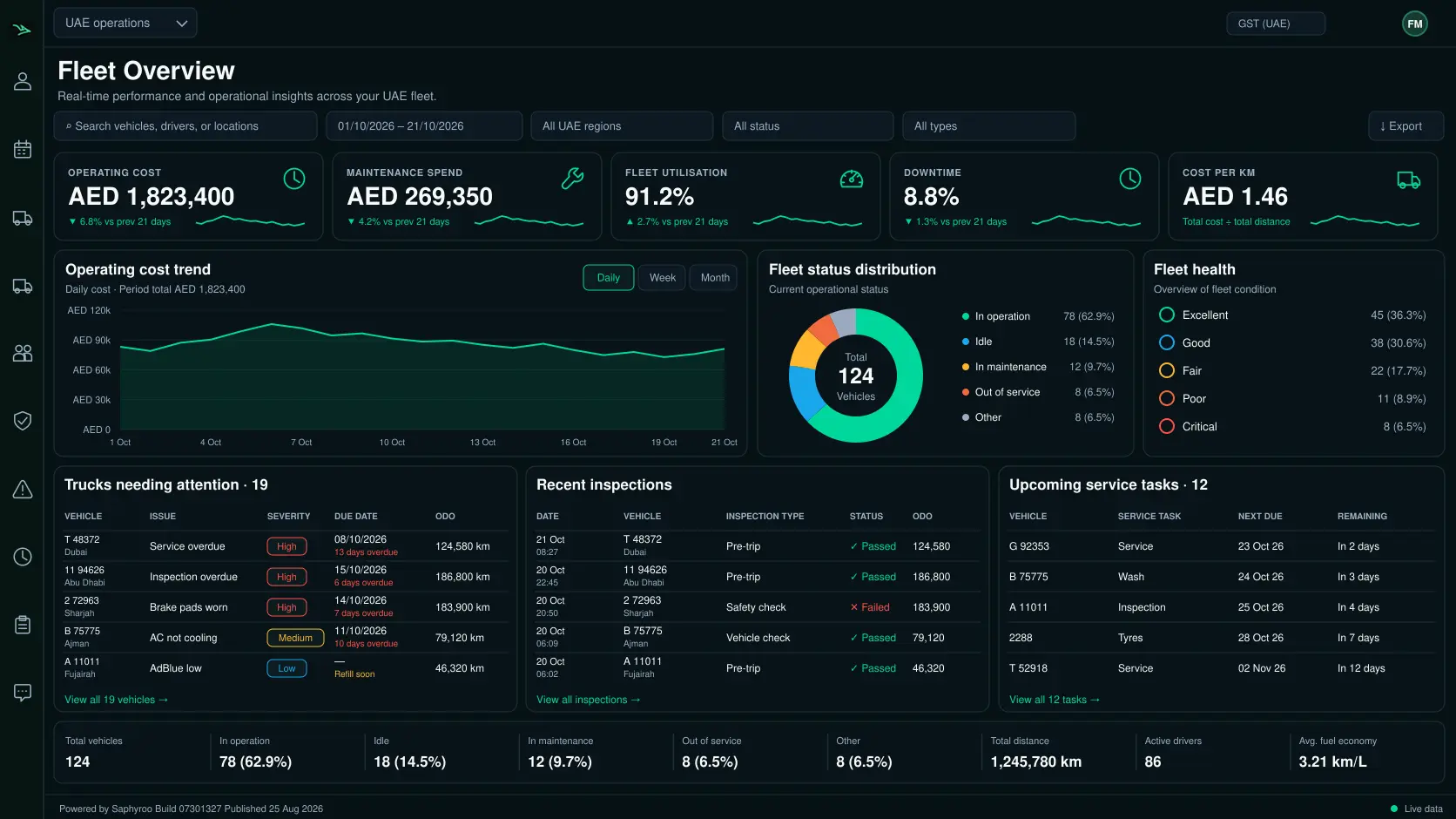Open the warning alerts sidebar icon
This screenshot has width=1456, height=819.
click(x=23, y=489)
